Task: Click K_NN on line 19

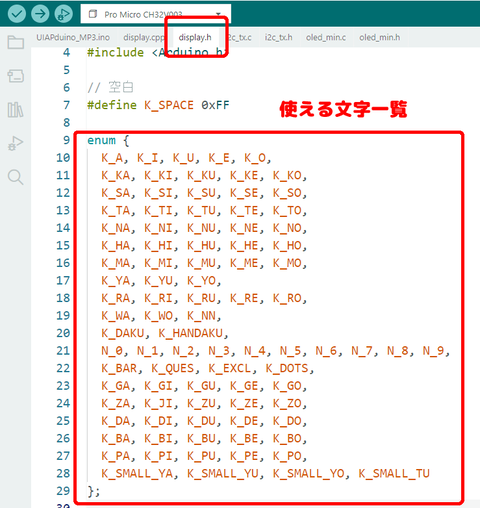Action: coord(201,316)
